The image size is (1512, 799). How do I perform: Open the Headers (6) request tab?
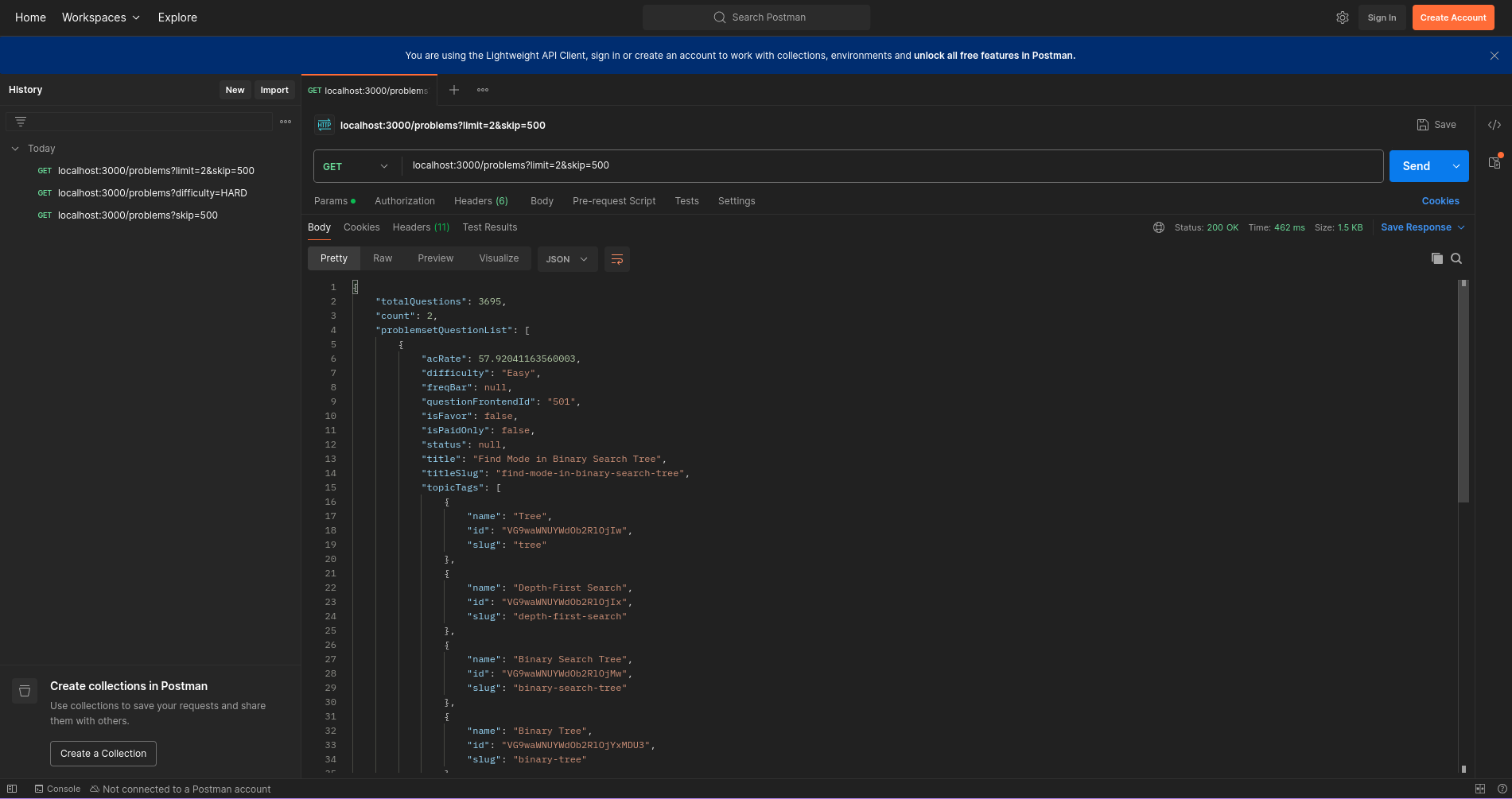(x=480, y=201)
